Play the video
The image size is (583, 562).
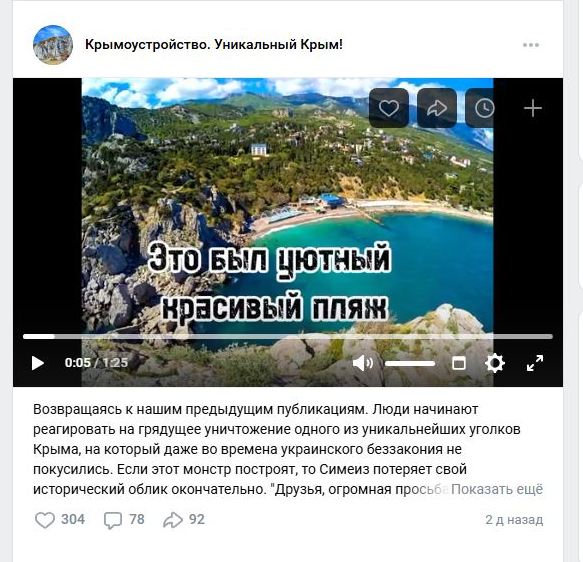point(38,363)
